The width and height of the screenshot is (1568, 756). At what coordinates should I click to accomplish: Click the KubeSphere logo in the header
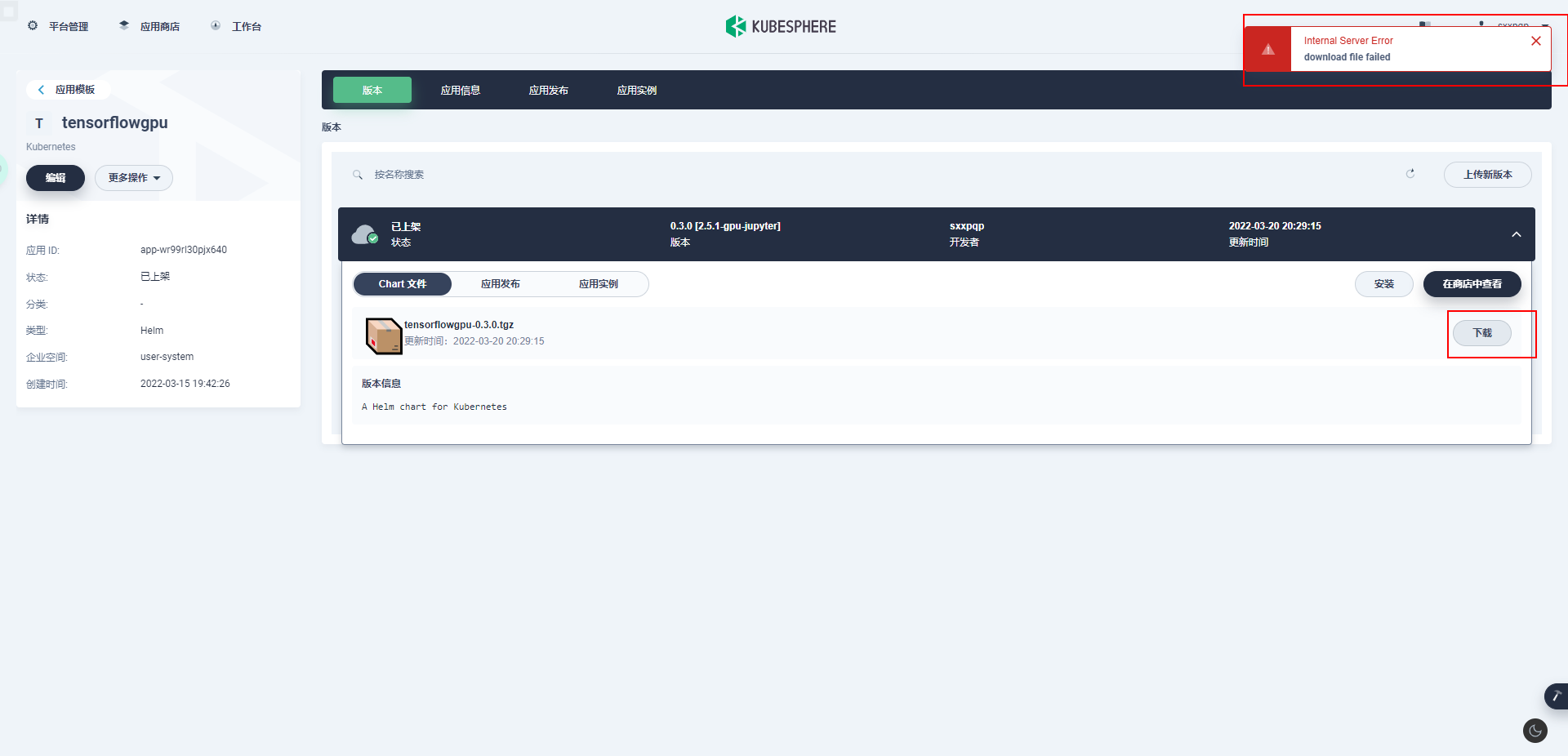(x=780, y=25)
